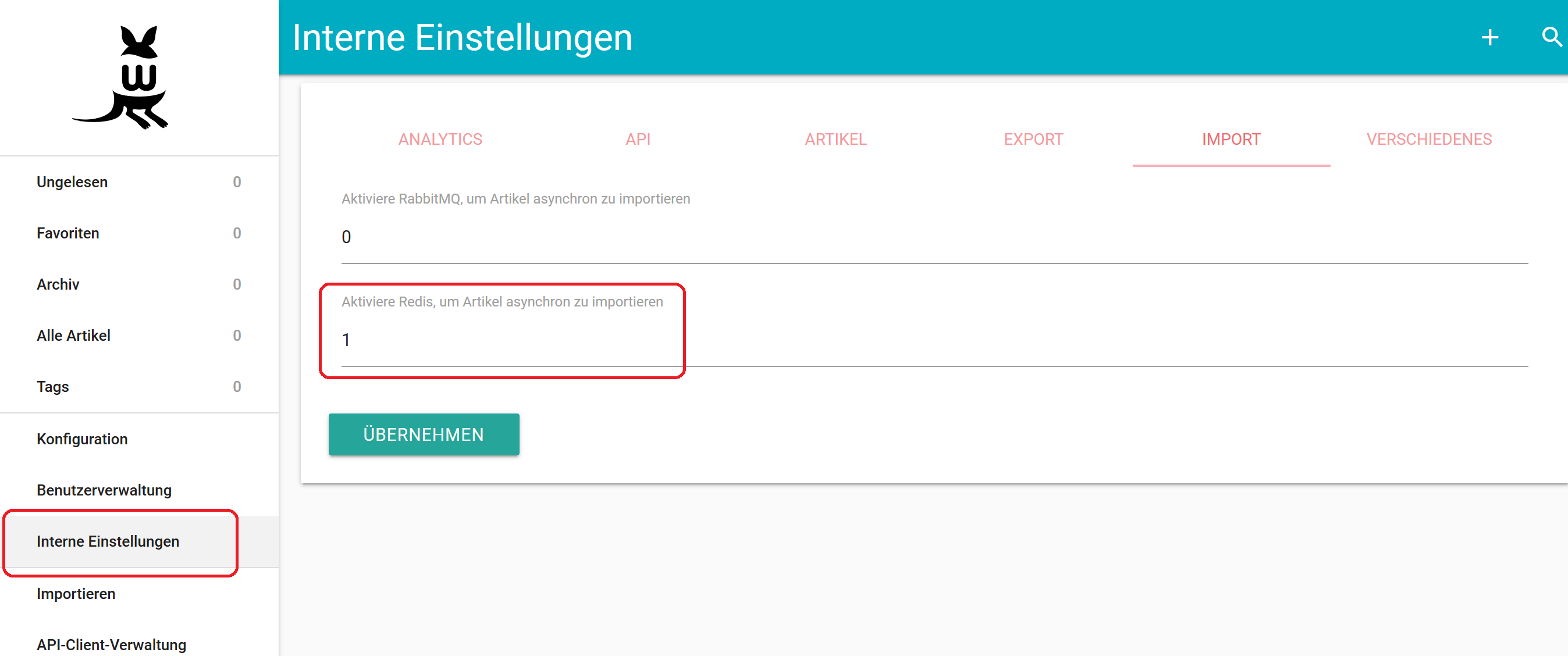Click the RabbitMQ activation value field
This screenshot has height=656, width=1568.
[x=934, y=237]
